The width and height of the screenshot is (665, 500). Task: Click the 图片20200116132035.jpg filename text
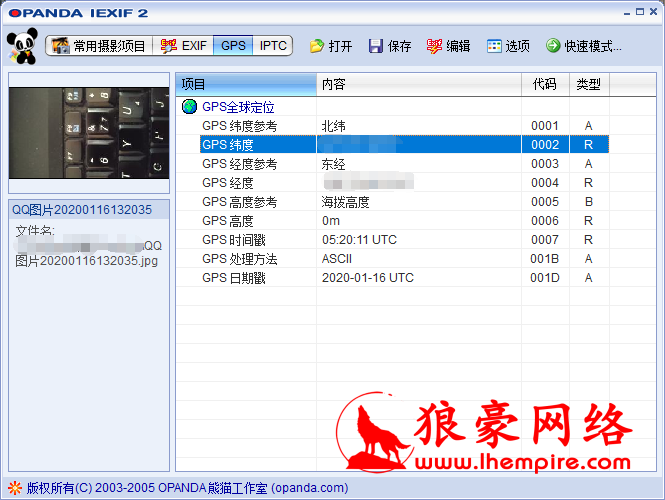pyautogui.click(x=87, y=260)
